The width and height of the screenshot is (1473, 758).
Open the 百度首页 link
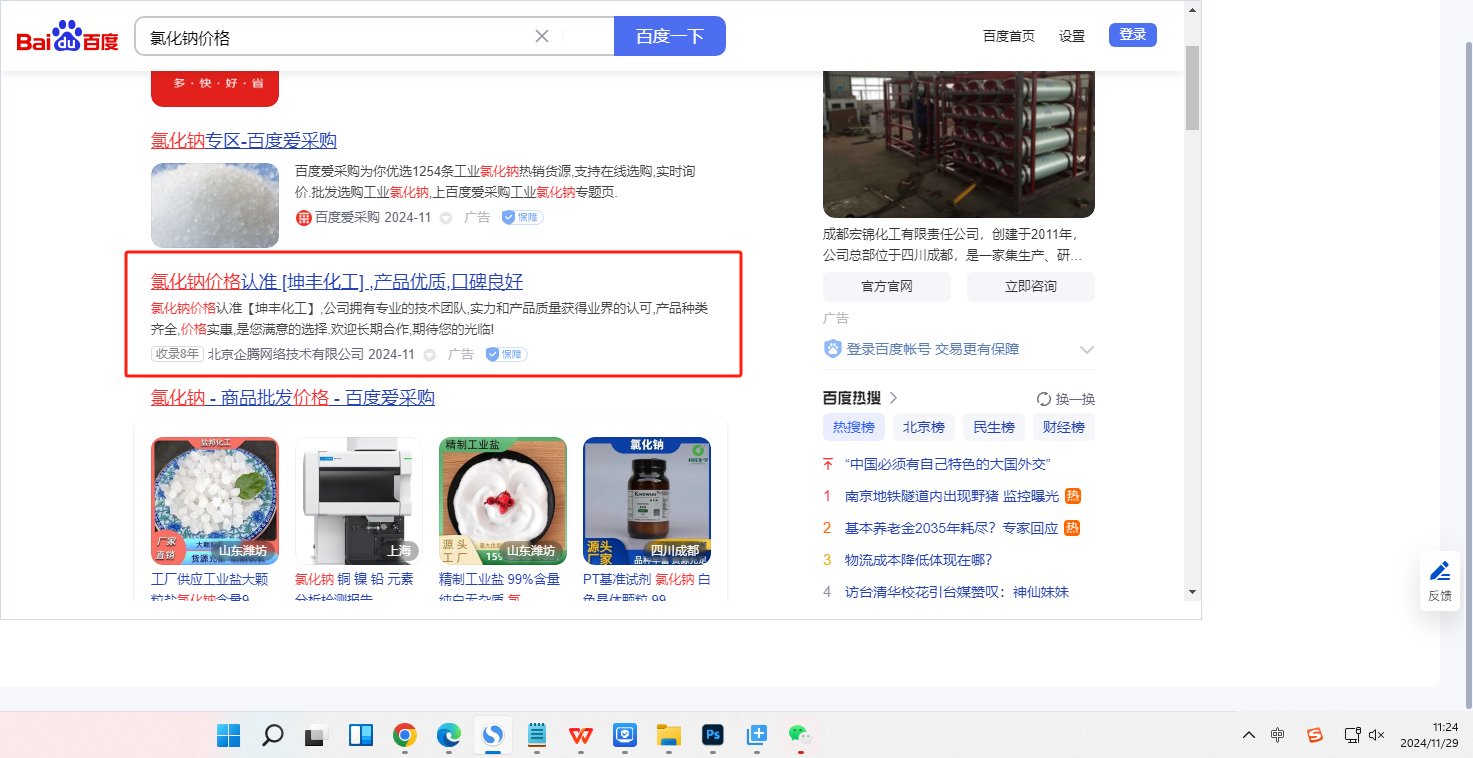tap(1009, 36)
